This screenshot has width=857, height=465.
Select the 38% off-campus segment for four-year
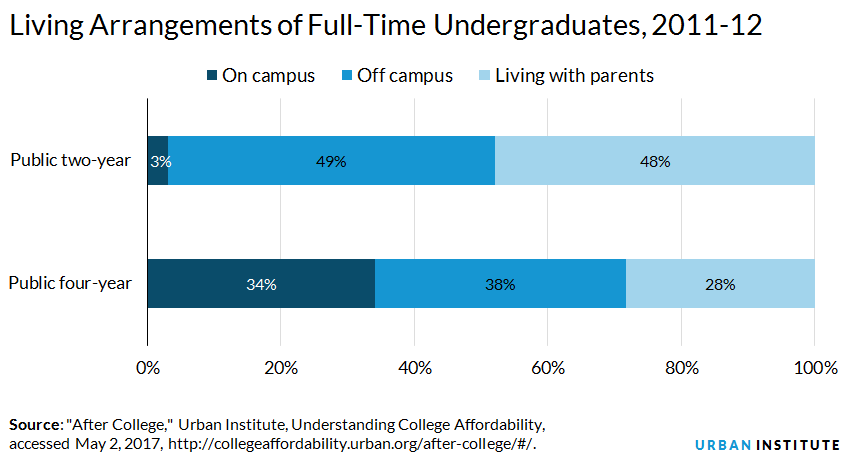click(x=501, y=284)
